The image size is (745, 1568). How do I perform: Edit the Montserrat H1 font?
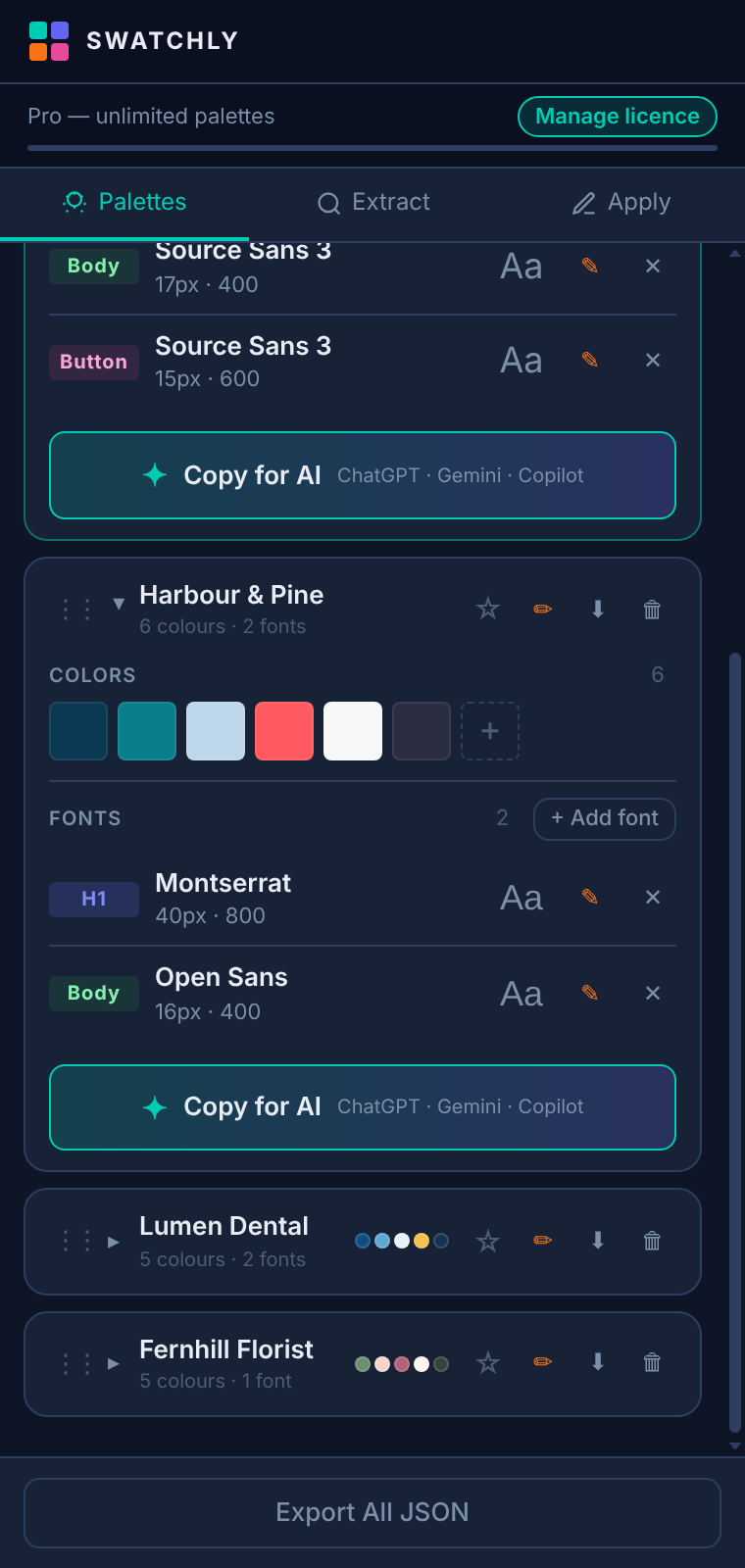pyautogui.click(x=590, y=897)
